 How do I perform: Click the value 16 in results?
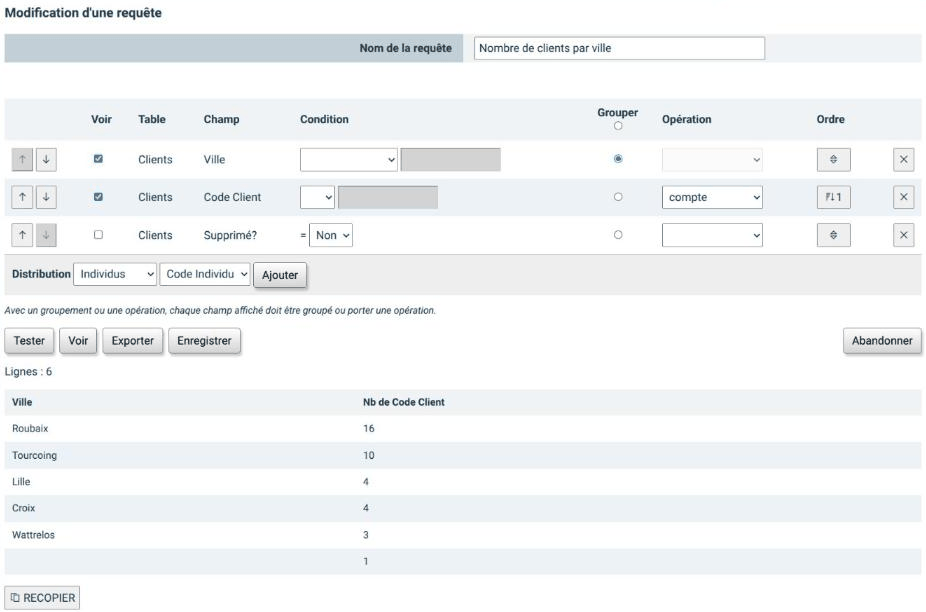[x=369, y=428]
